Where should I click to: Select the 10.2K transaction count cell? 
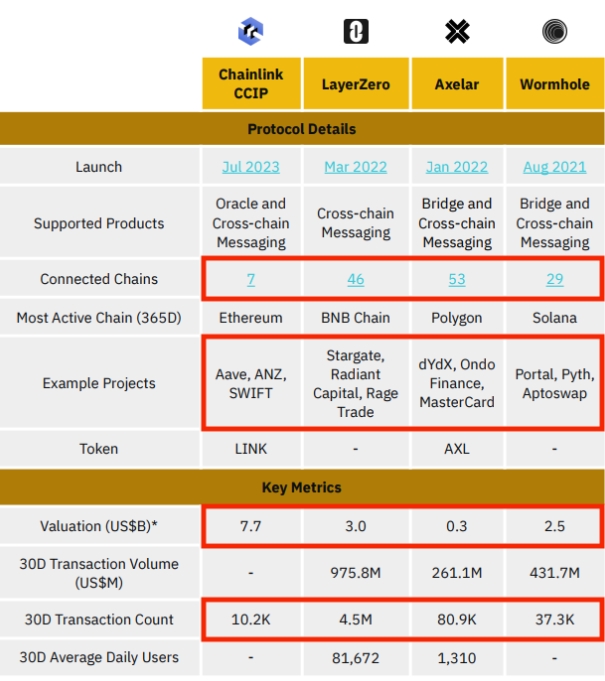tap(251, 619)
